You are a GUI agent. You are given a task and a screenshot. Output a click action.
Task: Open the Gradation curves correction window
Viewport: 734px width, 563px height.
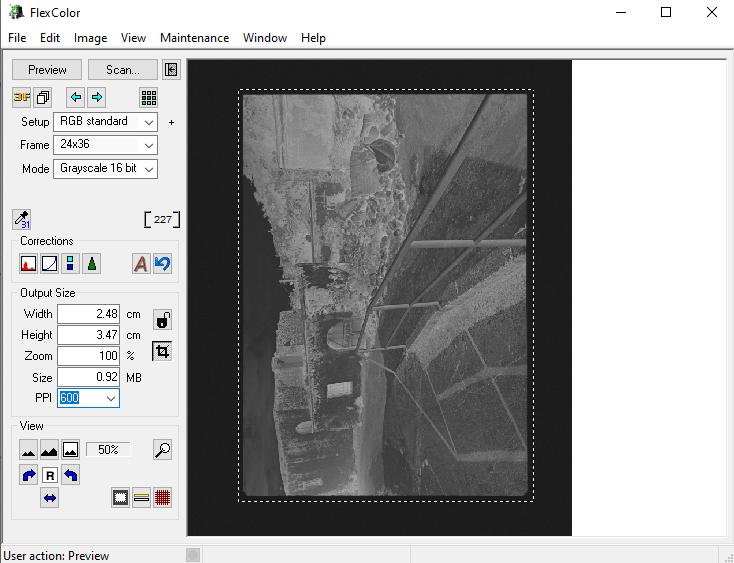(x=49, y=263)
